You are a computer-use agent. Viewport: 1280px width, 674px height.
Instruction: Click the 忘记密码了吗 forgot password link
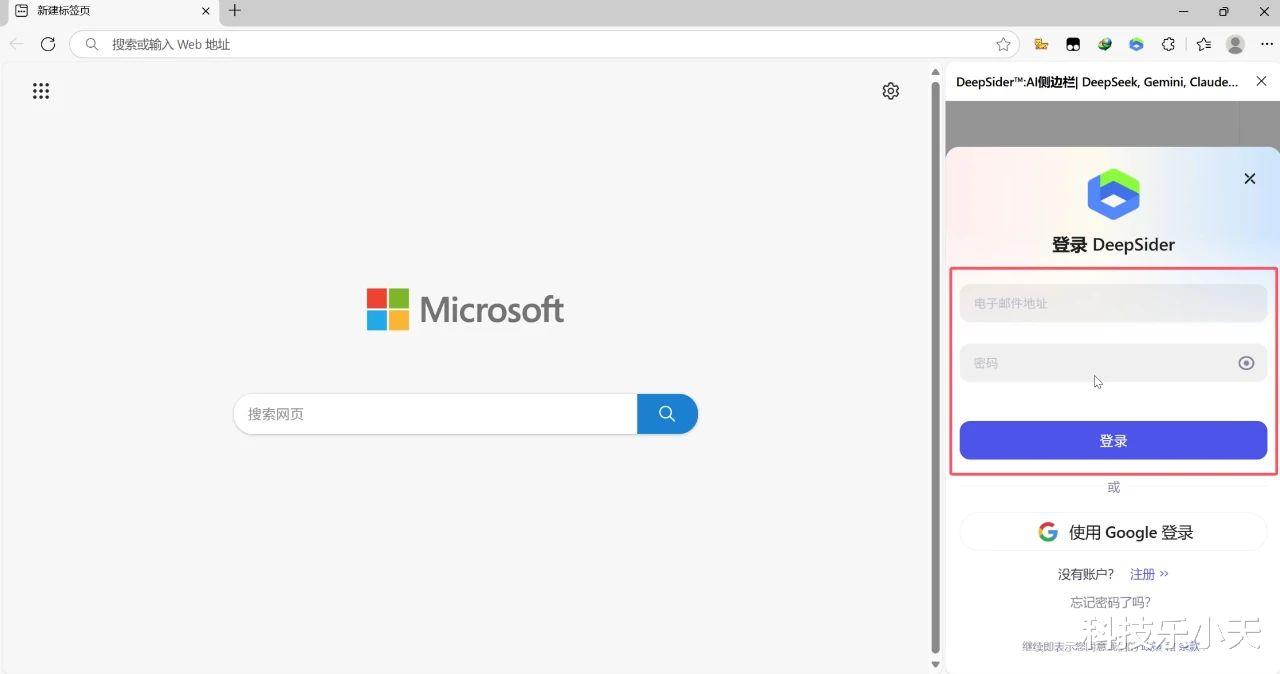tap(1110, 602)
